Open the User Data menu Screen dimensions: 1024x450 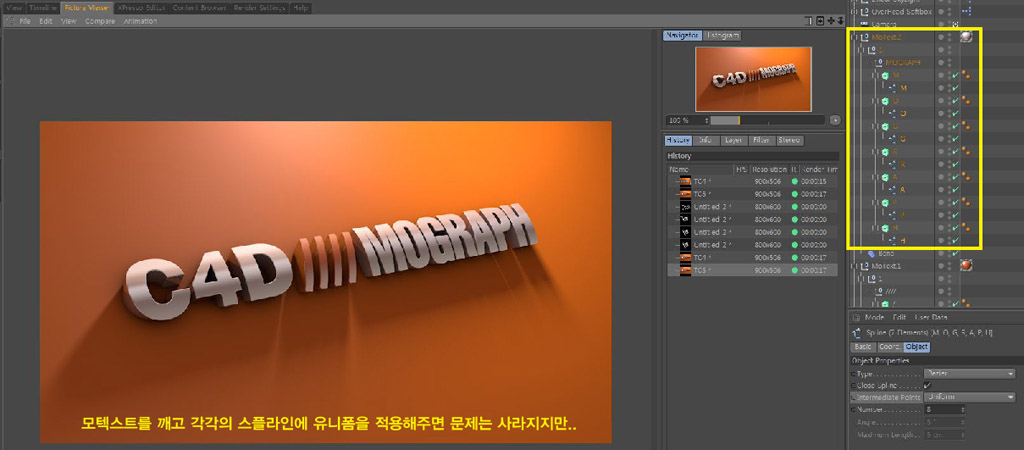click(931, 317)
